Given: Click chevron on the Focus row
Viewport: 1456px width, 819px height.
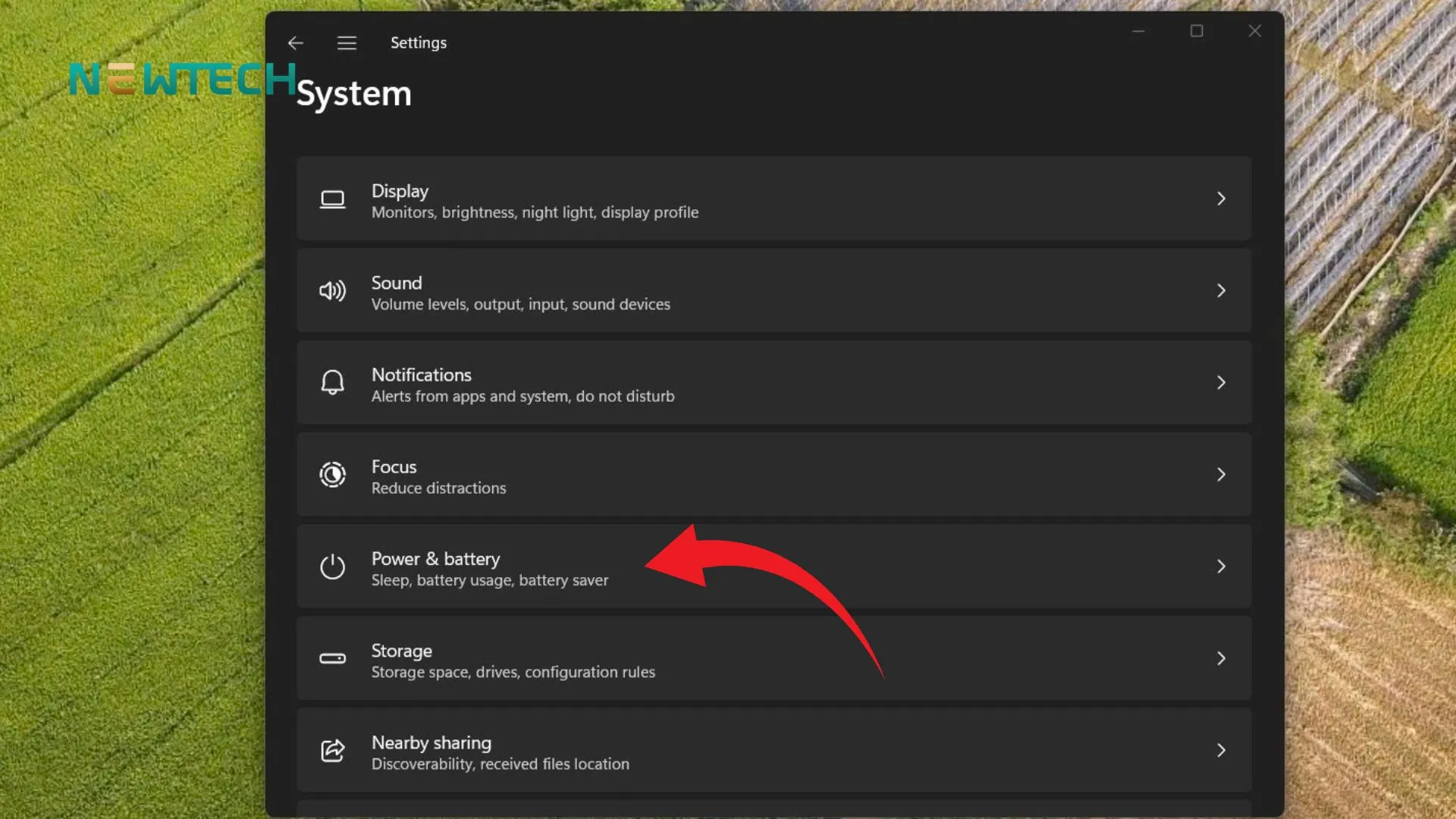Looking at the screenshot, I should (1221, 475).
